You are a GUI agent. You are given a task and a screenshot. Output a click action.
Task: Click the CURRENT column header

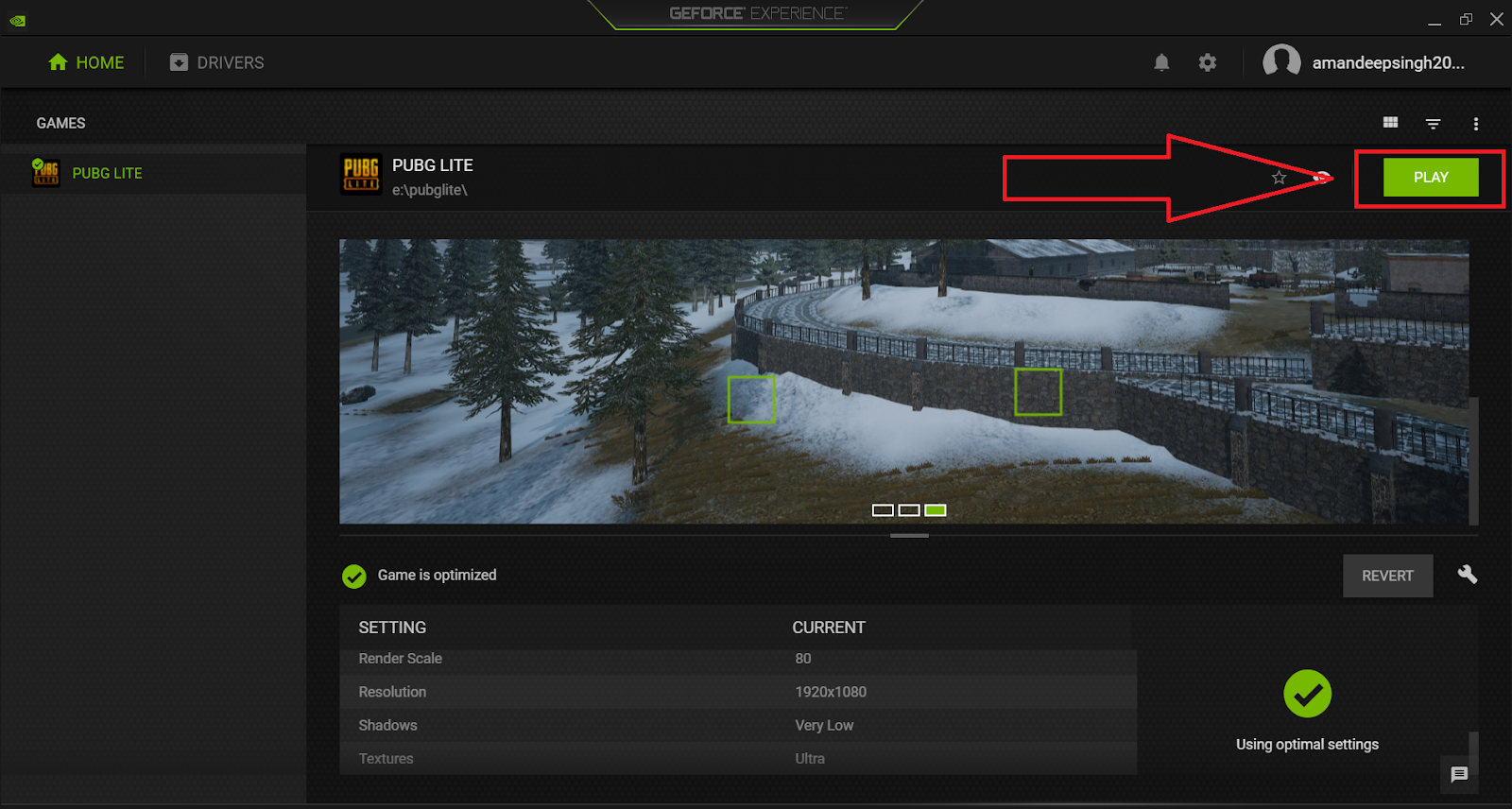pos(829,628)
